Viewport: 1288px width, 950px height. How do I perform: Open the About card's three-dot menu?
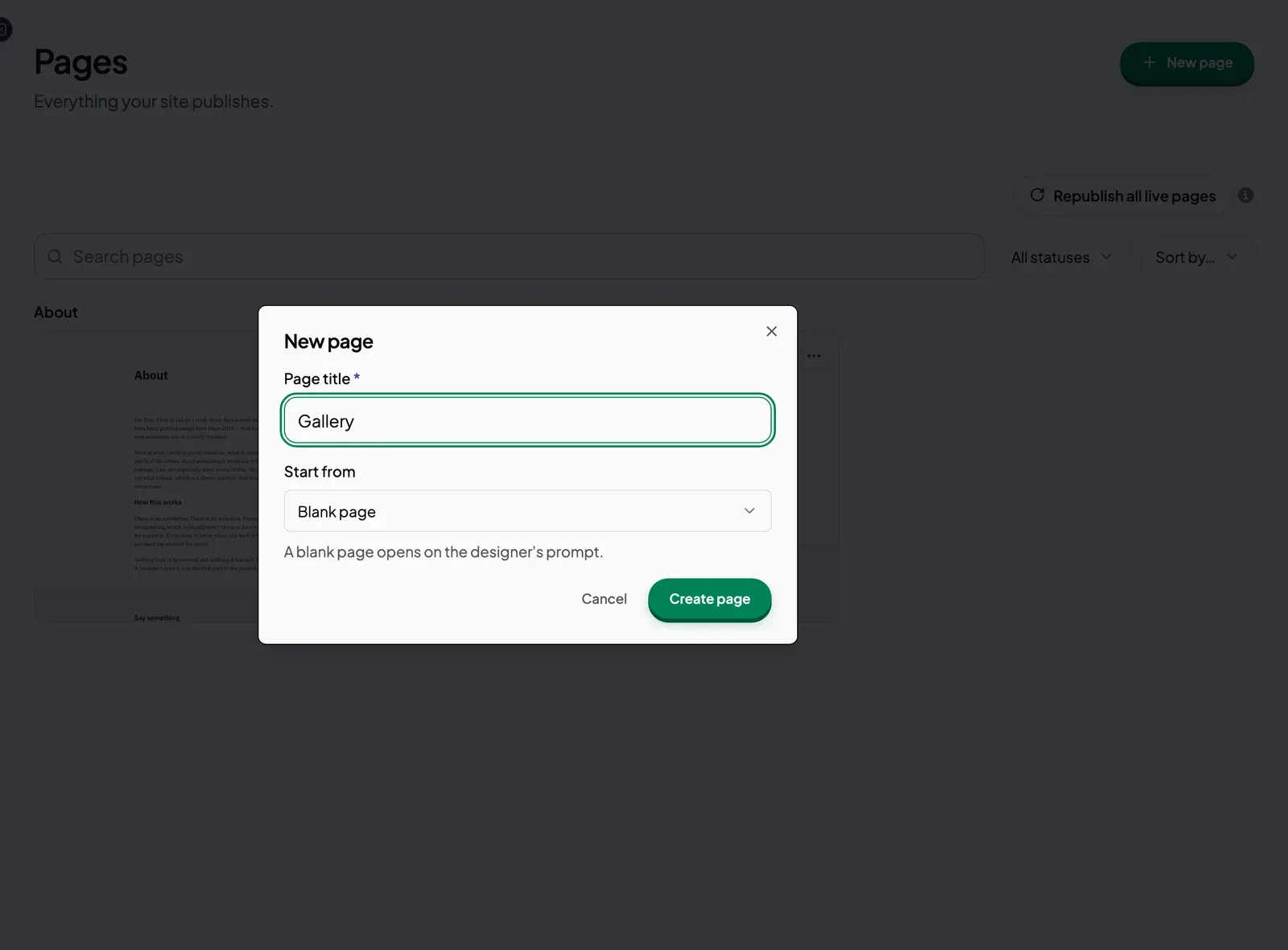pos(814,356)
